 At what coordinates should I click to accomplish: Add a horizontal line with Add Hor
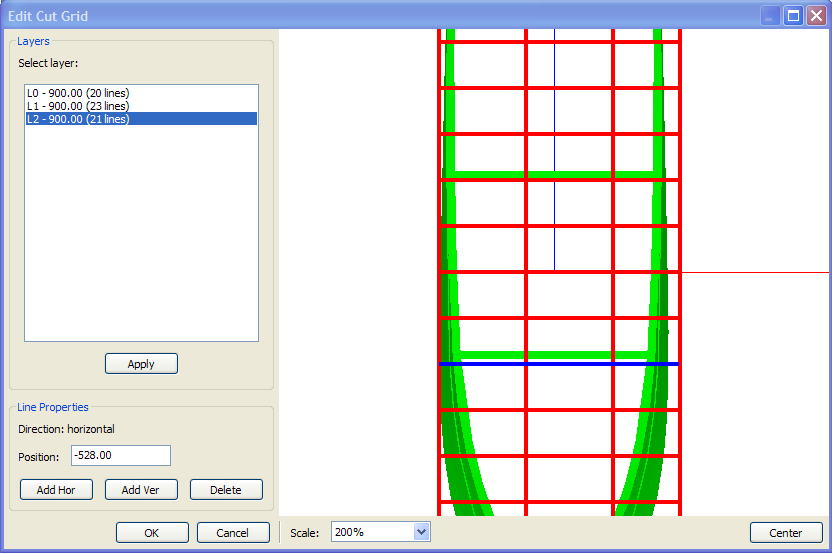coord(56,490)
